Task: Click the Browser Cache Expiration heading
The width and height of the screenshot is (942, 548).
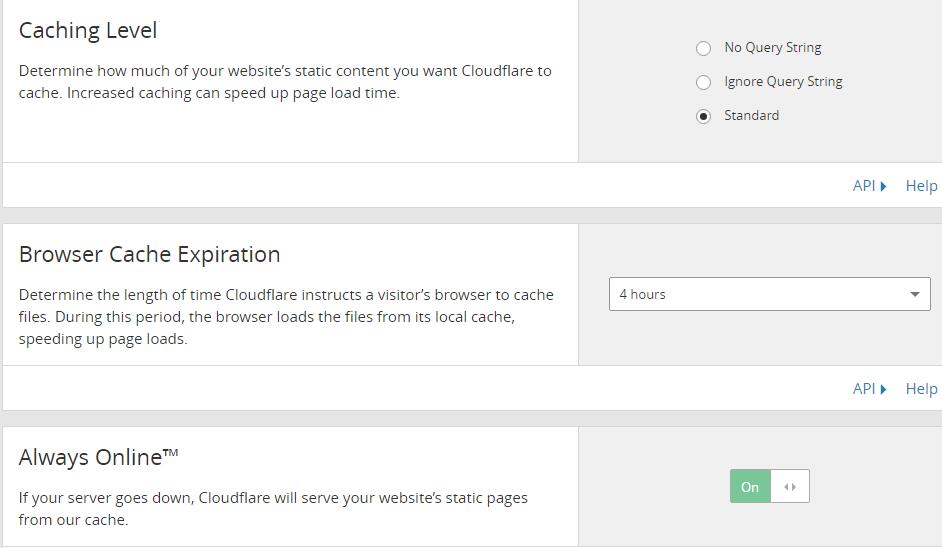Action: pos(150,255)
